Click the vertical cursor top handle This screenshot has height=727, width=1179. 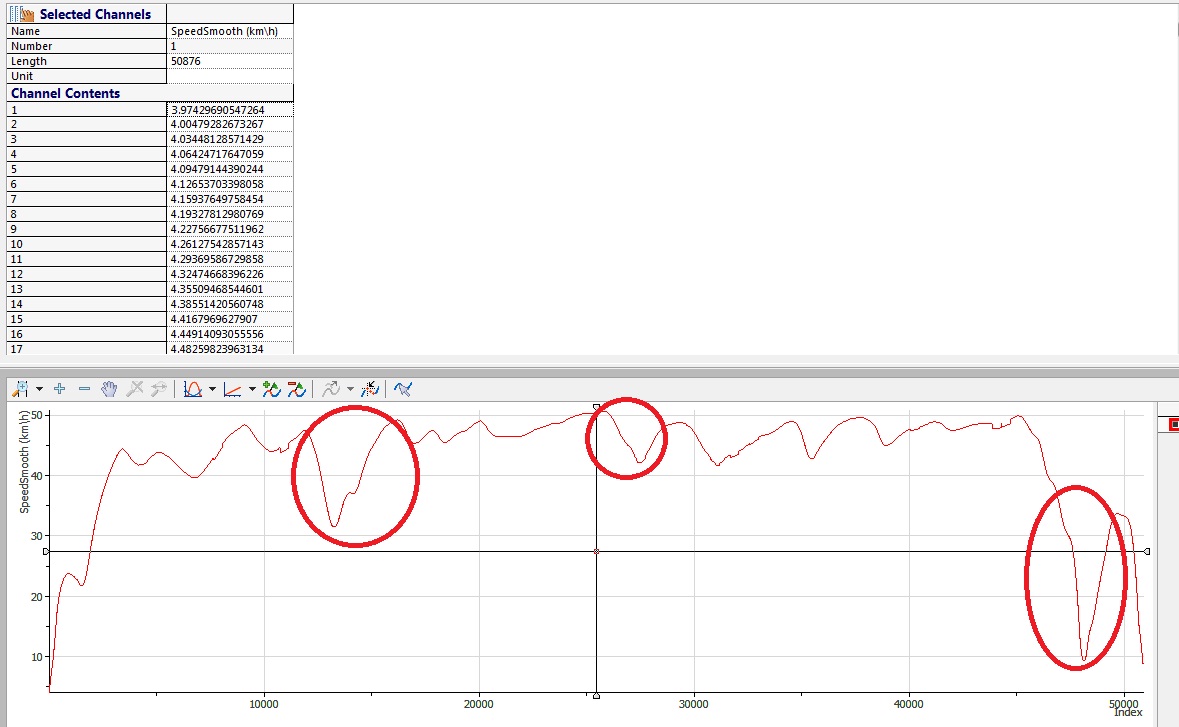(597, 406)
